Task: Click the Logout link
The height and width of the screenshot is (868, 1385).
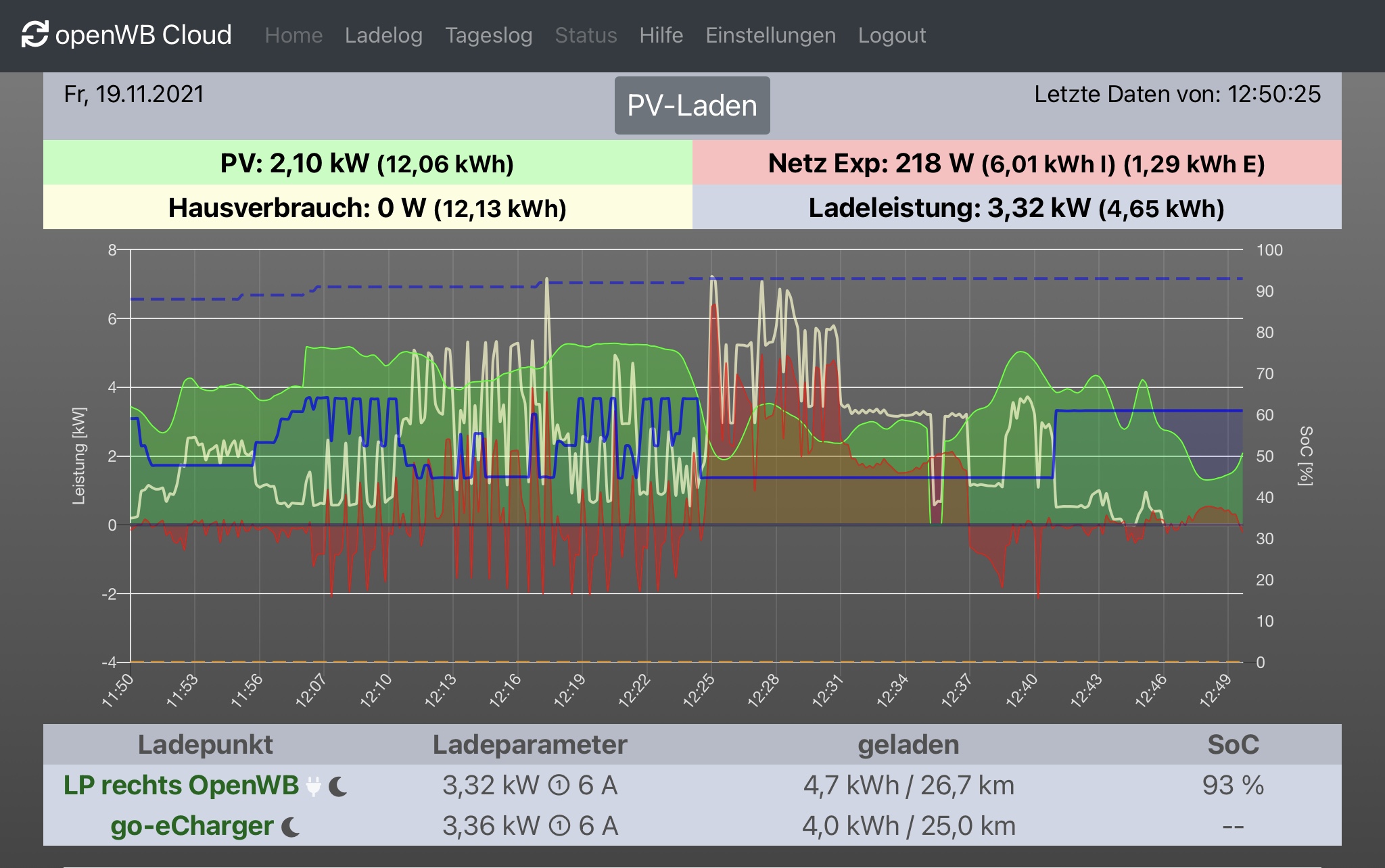Action: tap(891, 35)
